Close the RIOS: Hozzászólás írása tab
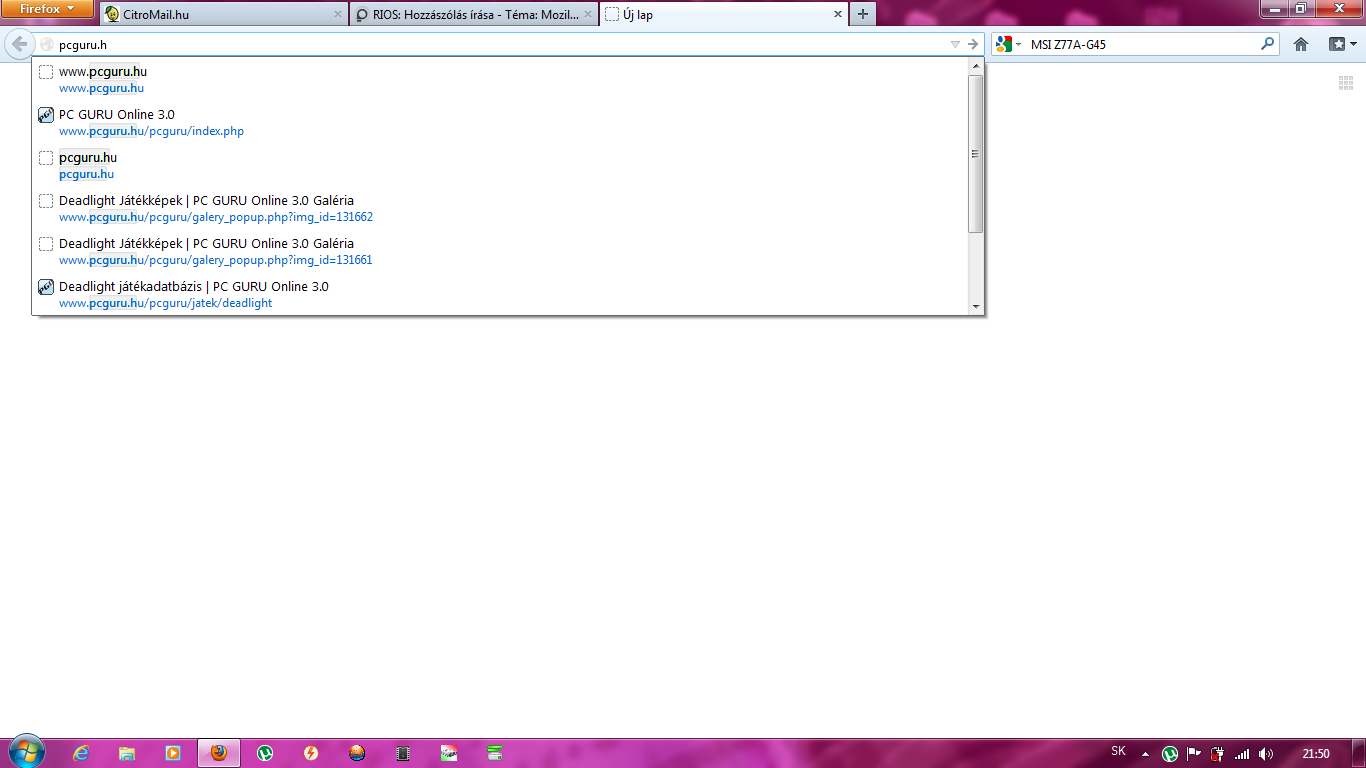This screenshot has width=1366, height=768. point(587,15)
